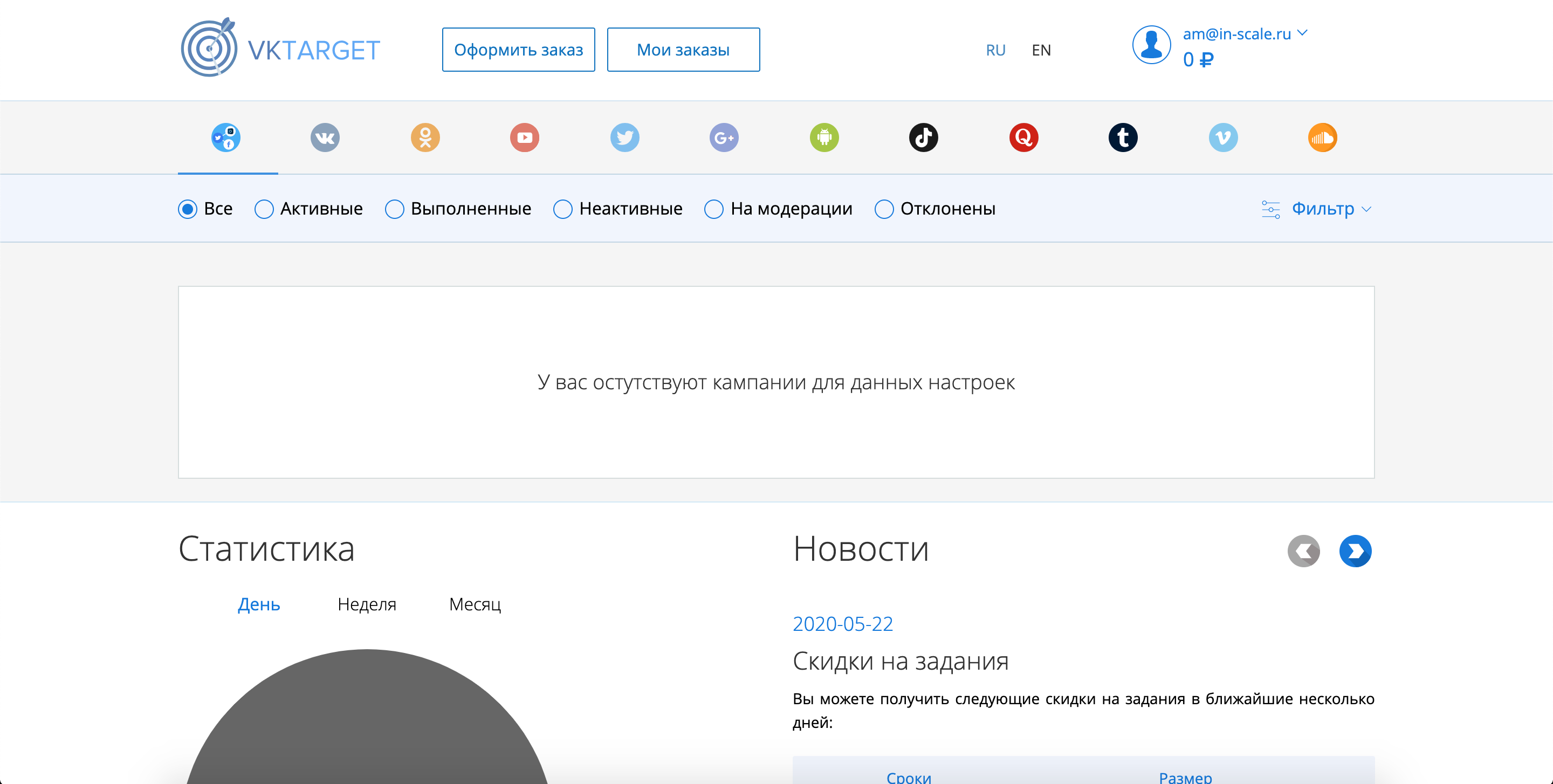Viewport: 1553px width, 784px height.
Task: Click the Новости heading
Action: click(x=860, y=549)
